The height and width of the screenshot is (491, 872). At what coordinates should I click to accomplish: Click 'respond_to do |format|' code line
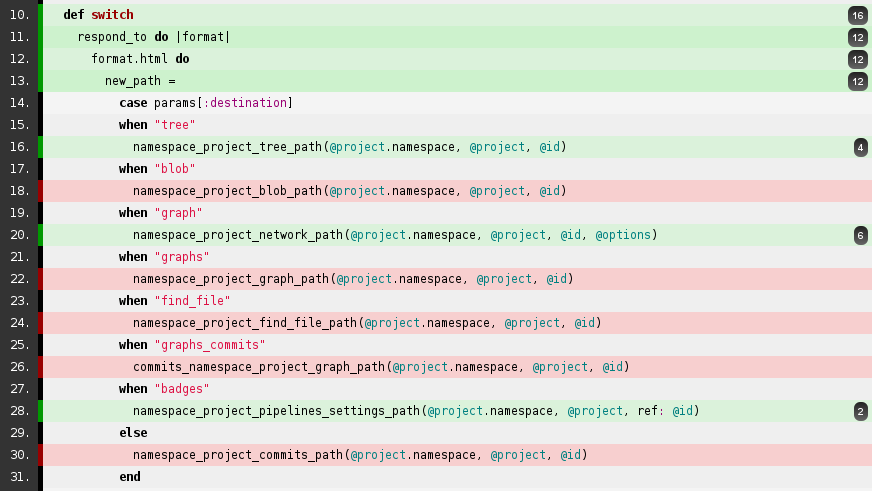(x=153, y=37)
